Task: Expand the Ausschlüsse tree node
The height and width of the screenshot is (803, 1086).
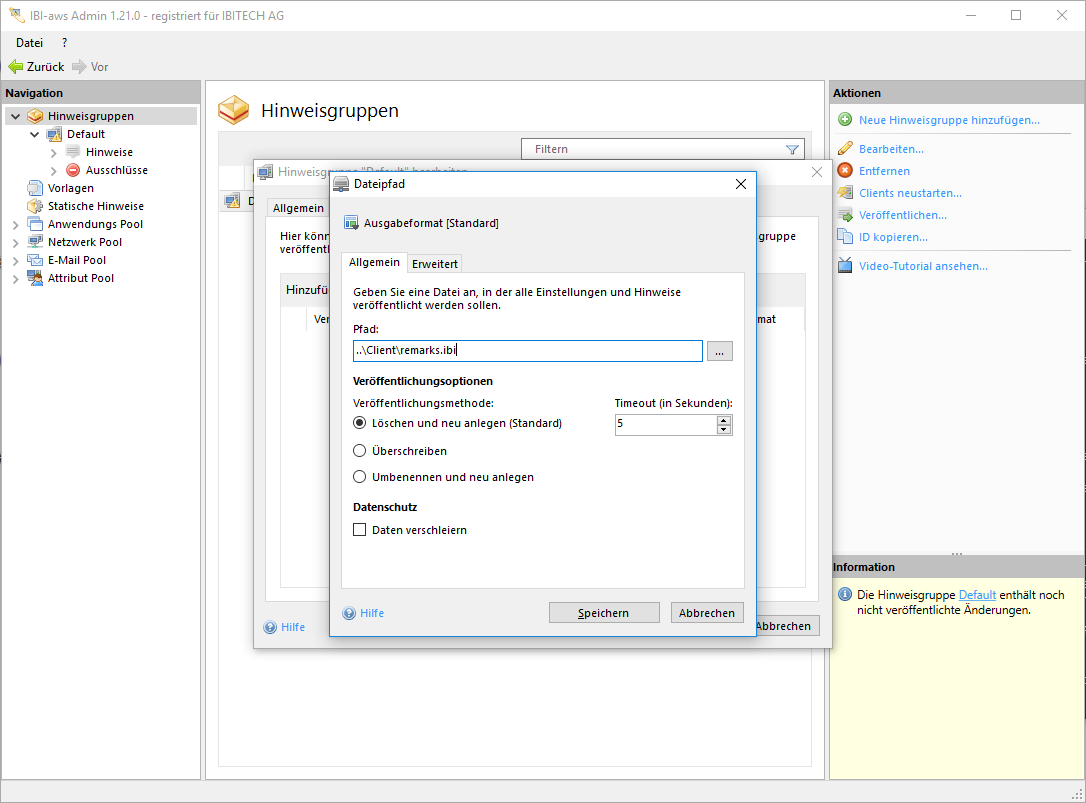Action: pyautogui.click(x=54, y=170)
